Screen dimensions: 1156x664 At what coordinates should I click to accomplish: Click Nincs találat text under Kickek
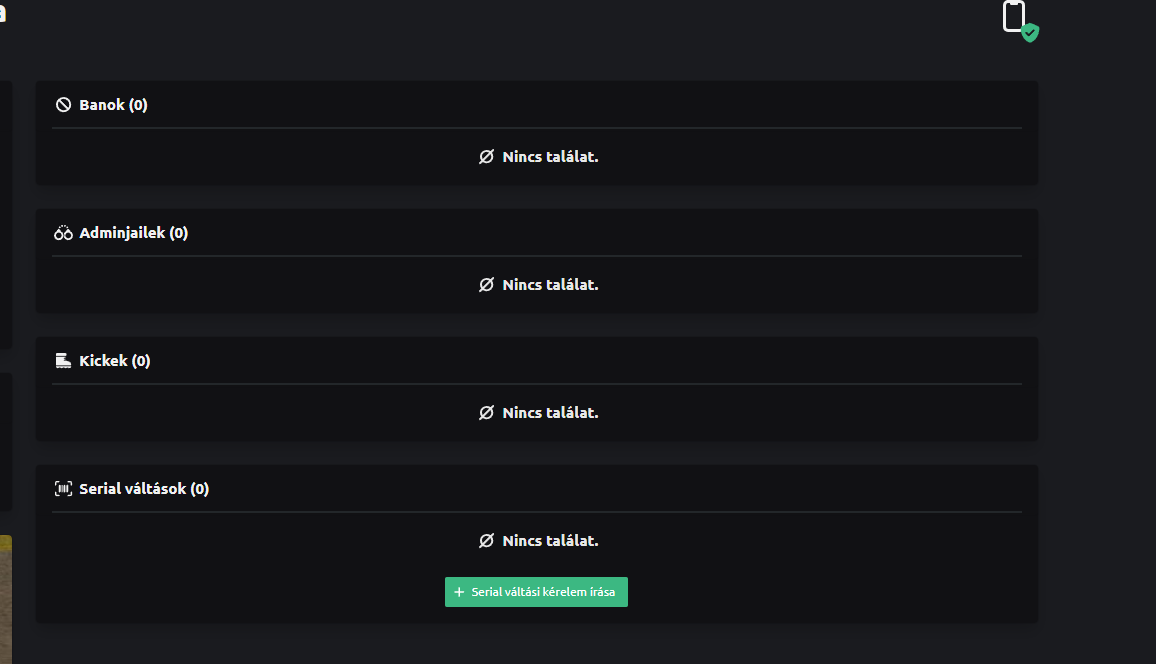pos(550,413)
